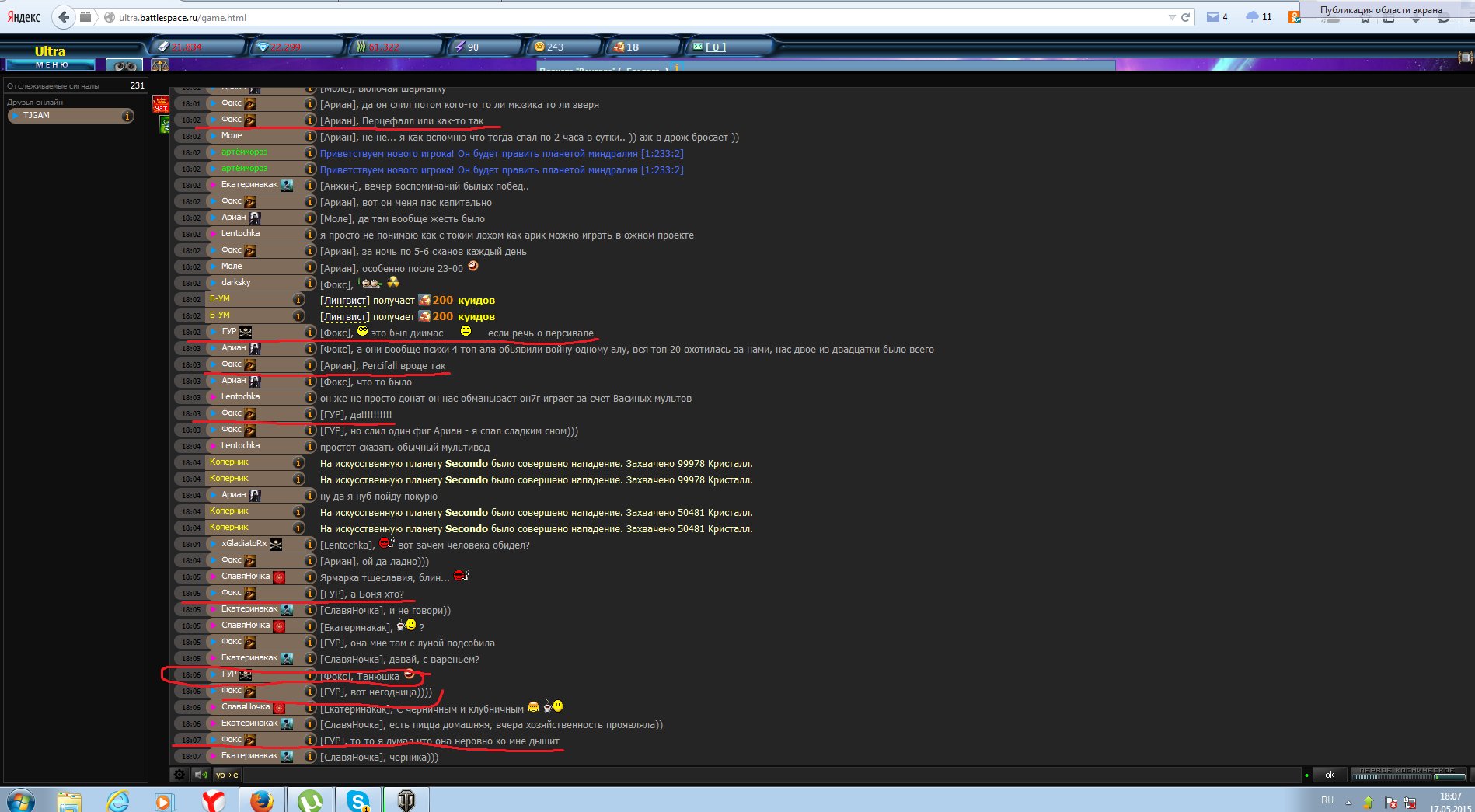1475x812 pixels.
Task: Click the kuids indicator showing 18
Action: [x=643, y=47]
